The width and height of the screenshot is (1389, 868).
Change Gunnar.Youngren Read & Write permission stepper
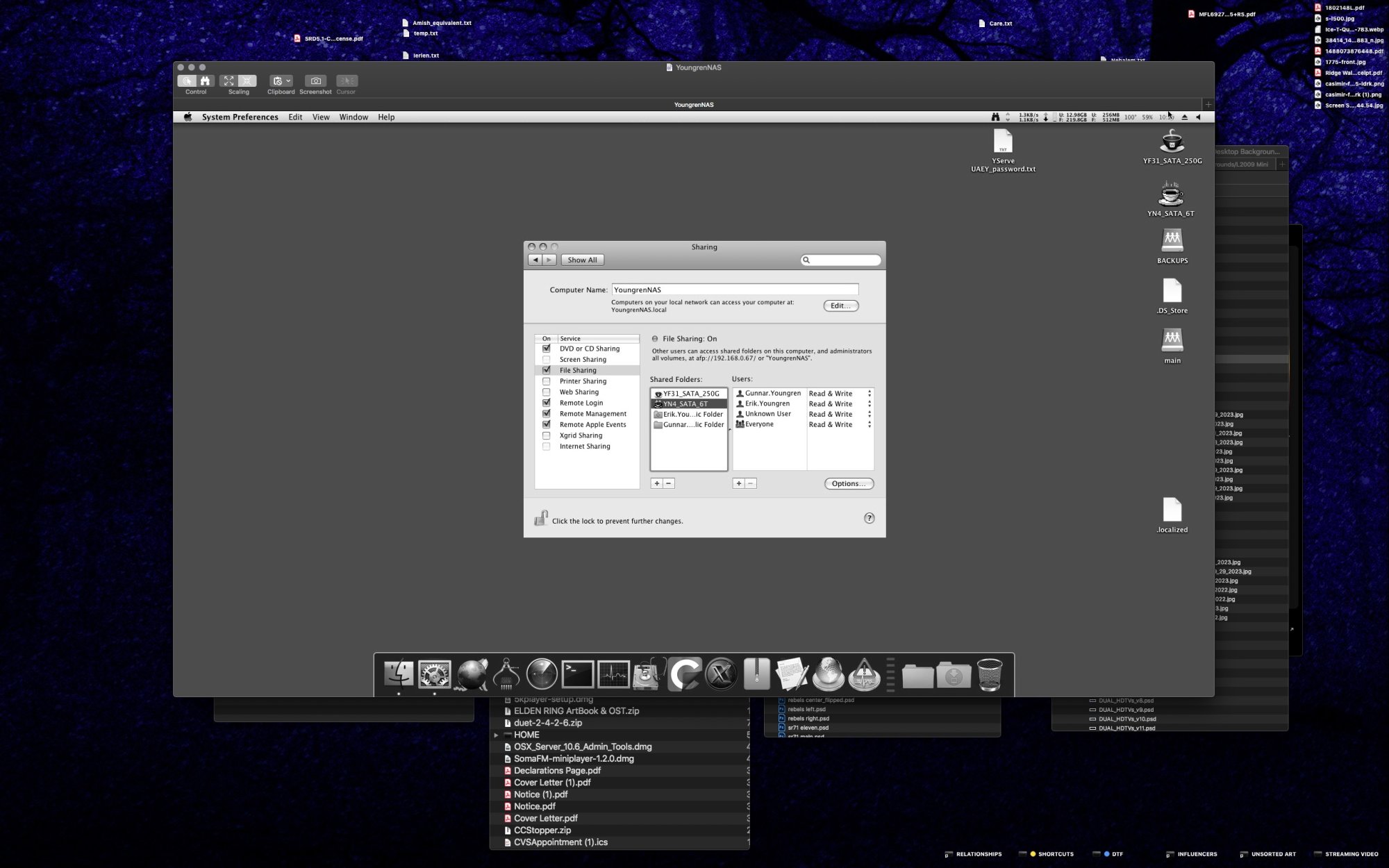pos(869,394)
